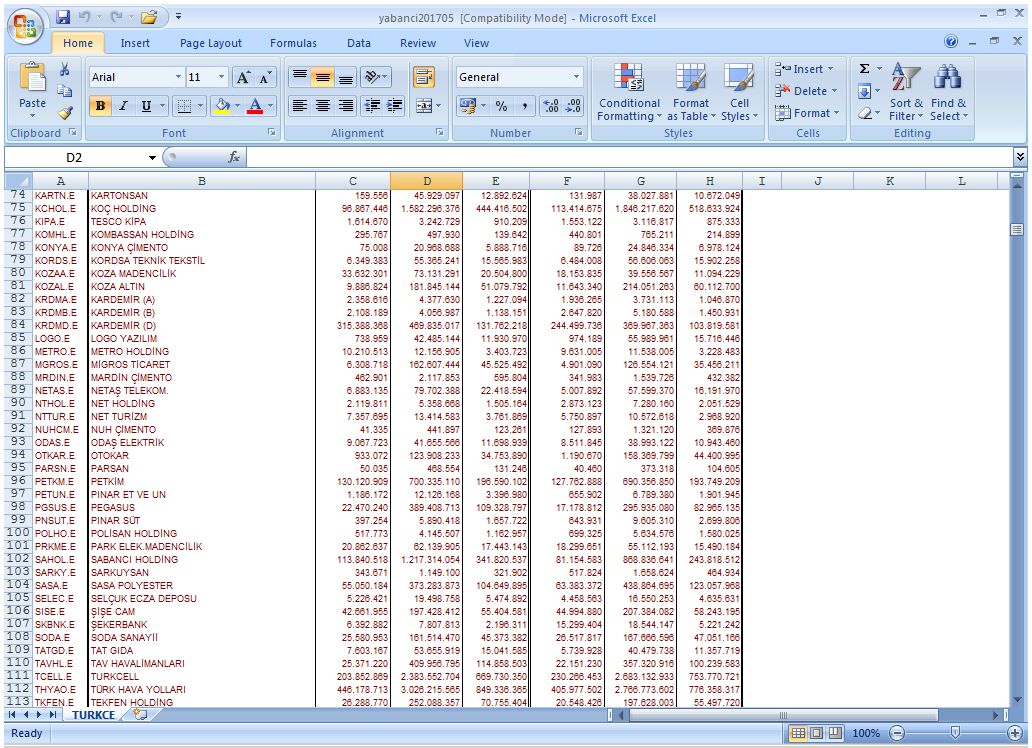Click the Wrap Text icon
1032x748 pixels.
423,77
